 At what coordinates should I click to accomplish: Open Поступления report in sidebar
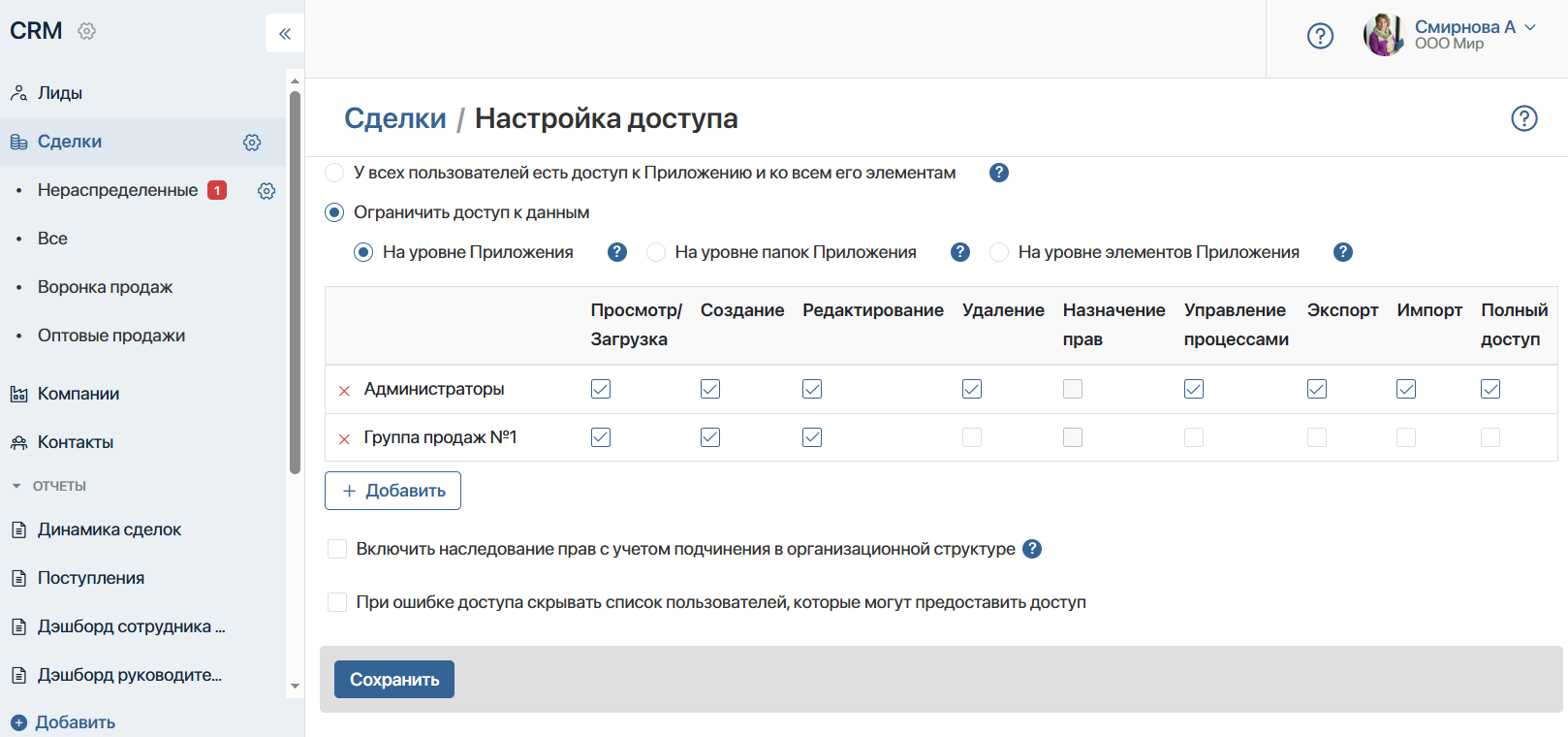tap(91, 578)
